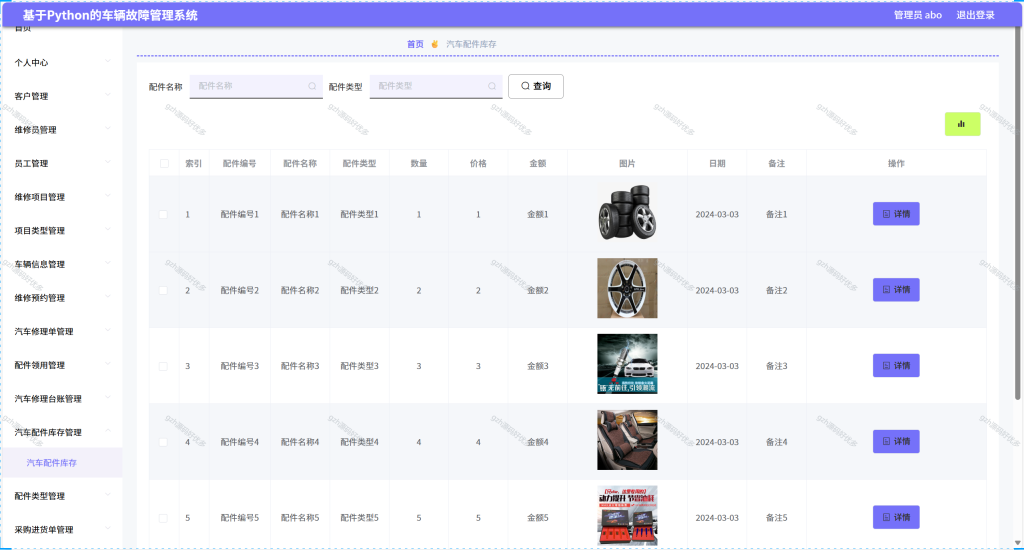Open the car seat image in row 4

pos(627,440)
